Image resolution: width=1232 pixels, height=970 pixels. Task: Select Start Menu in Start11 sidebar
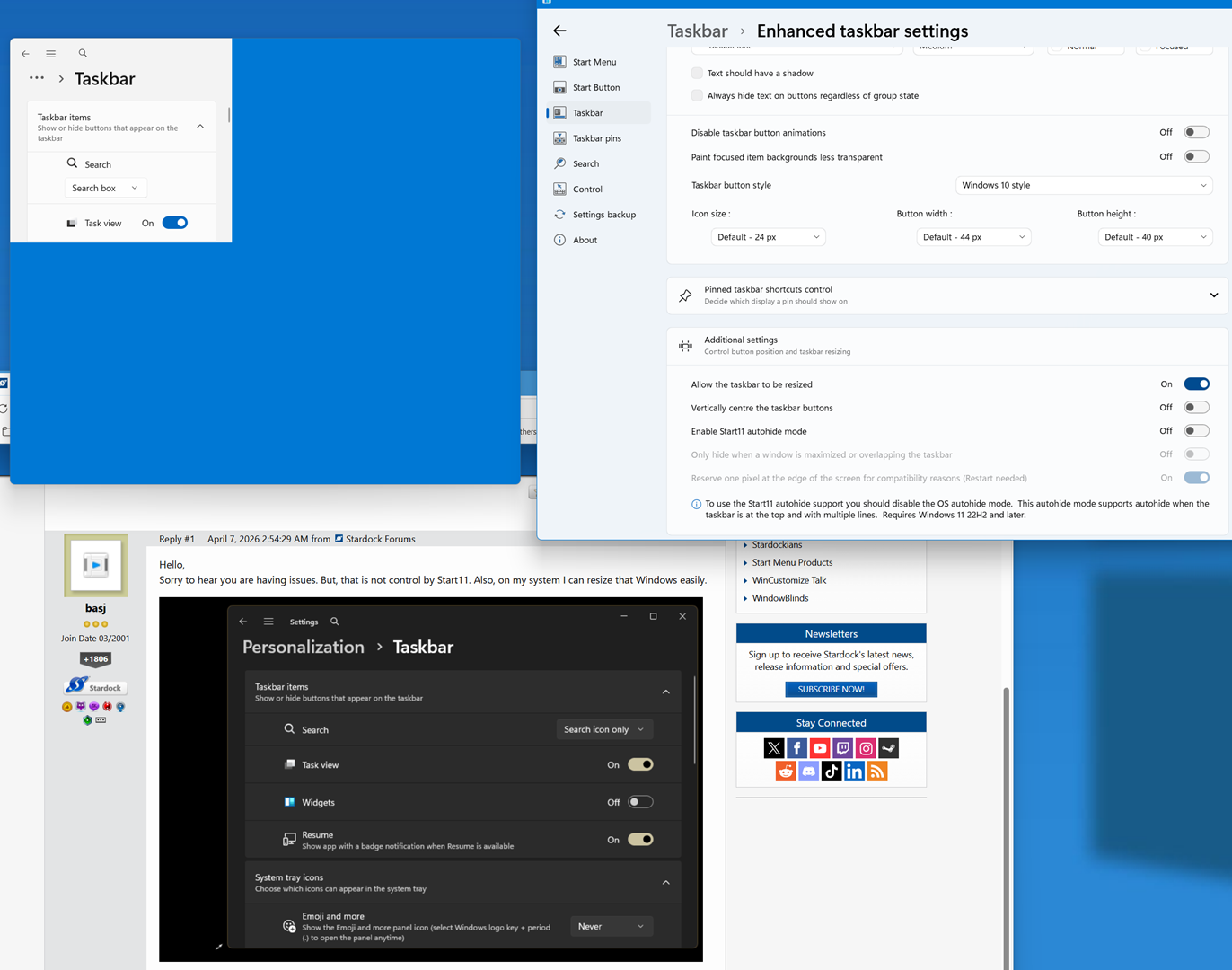tap(594, 62)
